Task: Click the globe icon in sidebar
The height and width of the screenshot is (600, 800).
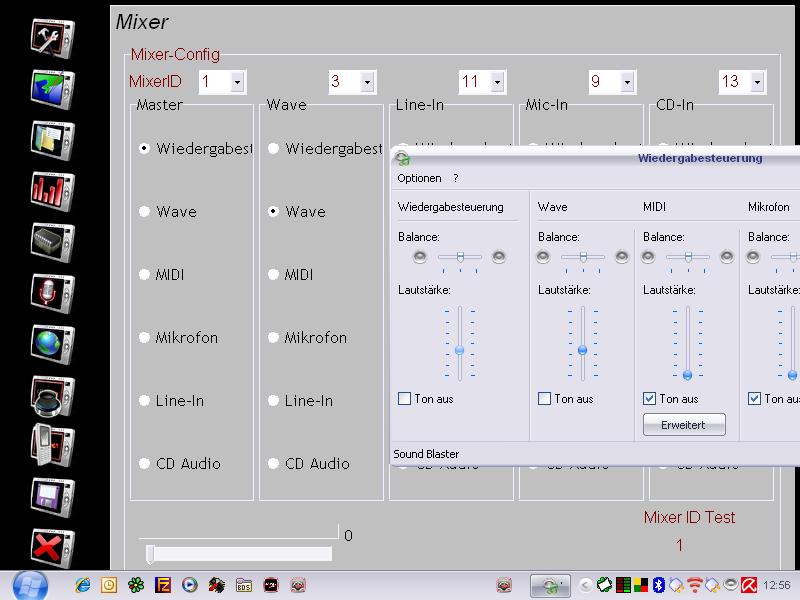Action: point(52,342)
